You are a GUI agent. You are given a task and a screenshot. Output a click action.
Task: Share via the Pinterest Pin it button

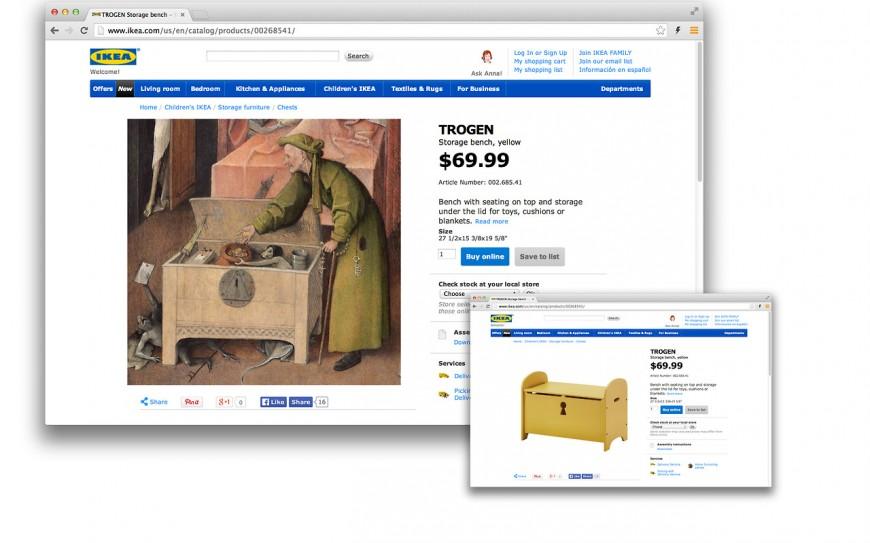[x=191, y=402]
